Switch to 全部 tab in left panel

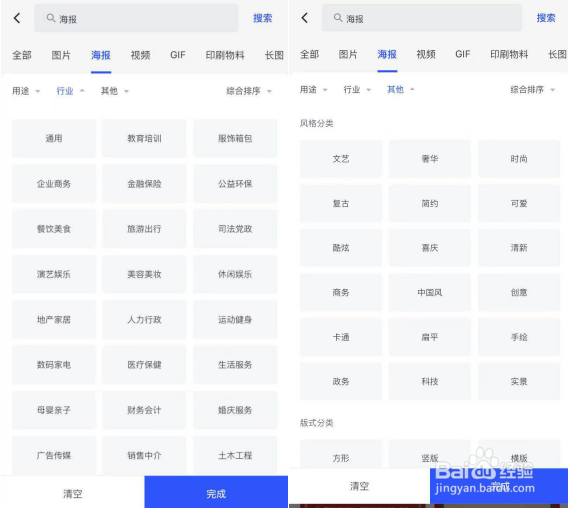22,55
